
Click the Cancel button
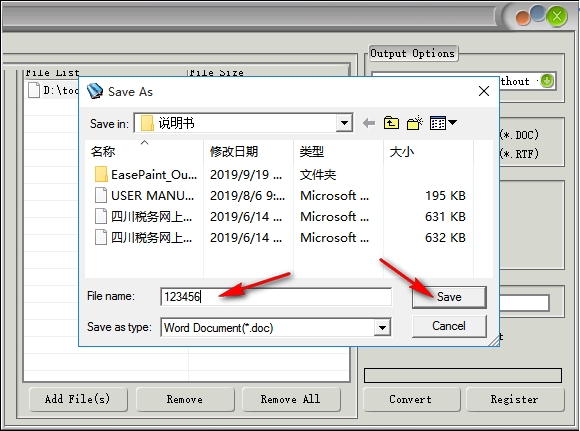[449, 326]
